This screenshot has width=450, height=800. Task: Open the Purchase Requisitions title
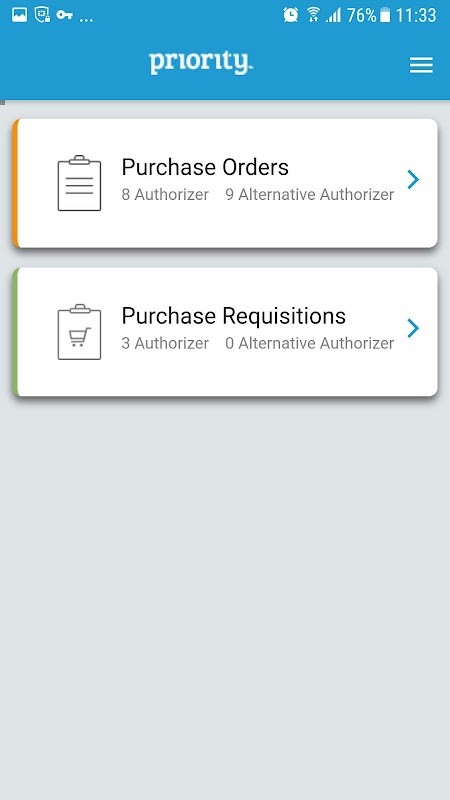point(234,316)
